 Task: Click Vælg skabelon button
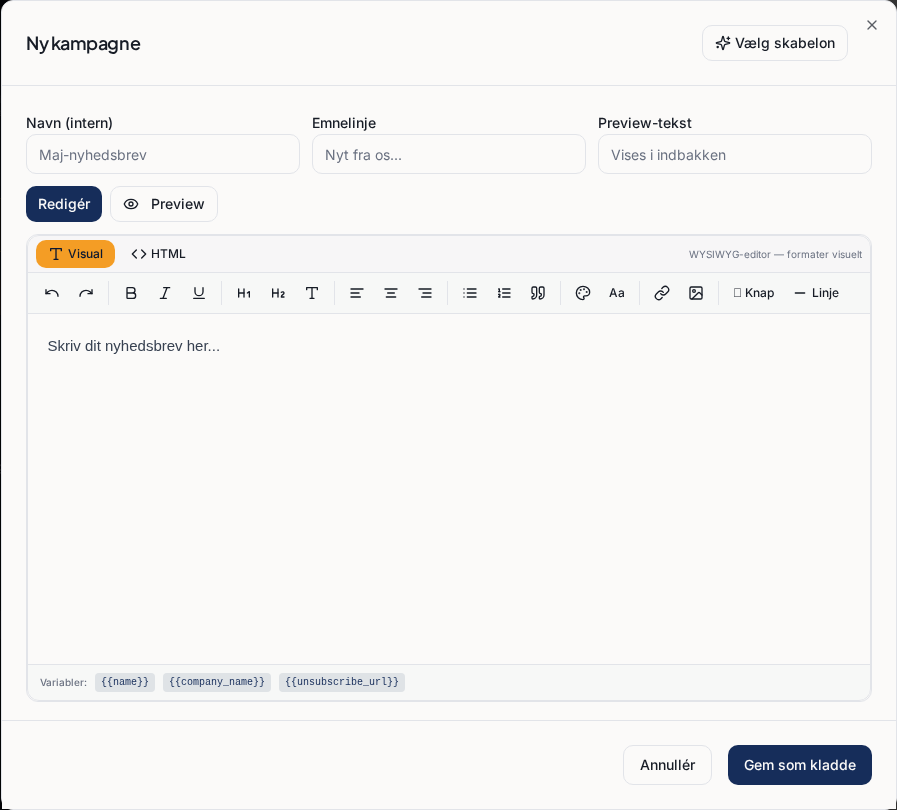(775, 43)
